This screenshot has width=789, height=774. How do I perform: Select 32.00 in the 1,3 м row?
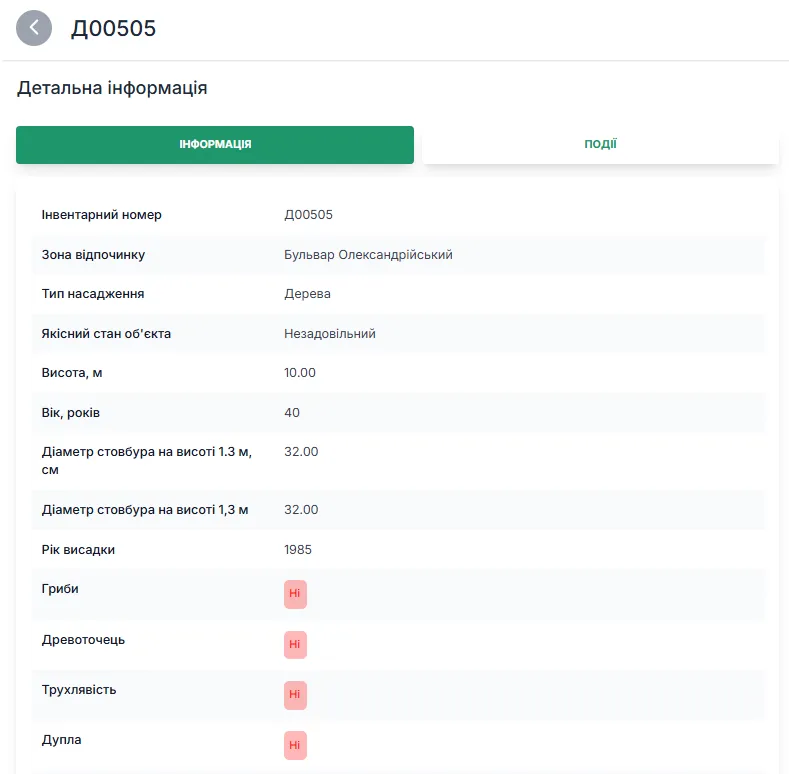[301, 510]
